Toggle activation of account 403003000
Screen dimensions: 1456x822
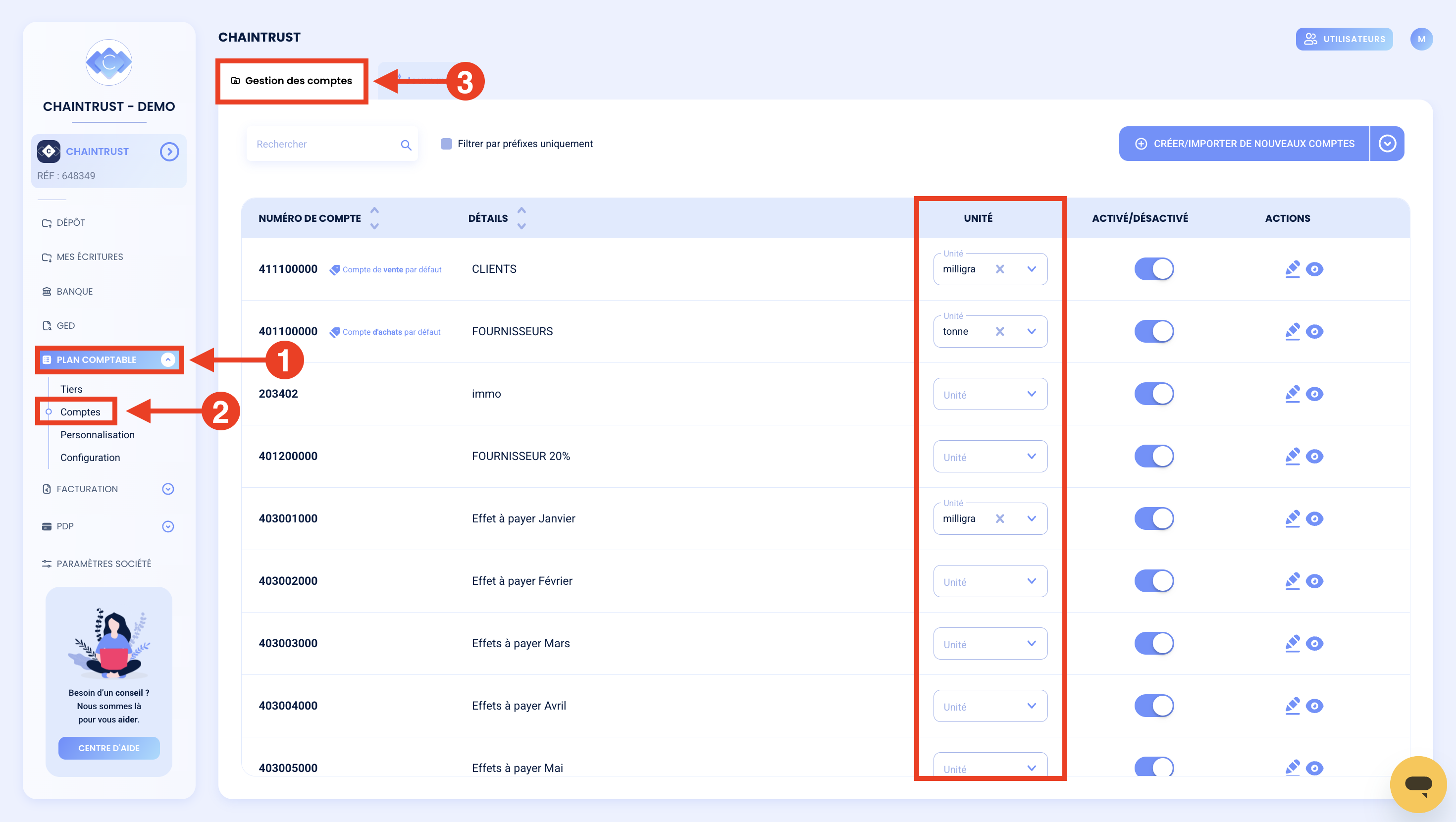1153,643
